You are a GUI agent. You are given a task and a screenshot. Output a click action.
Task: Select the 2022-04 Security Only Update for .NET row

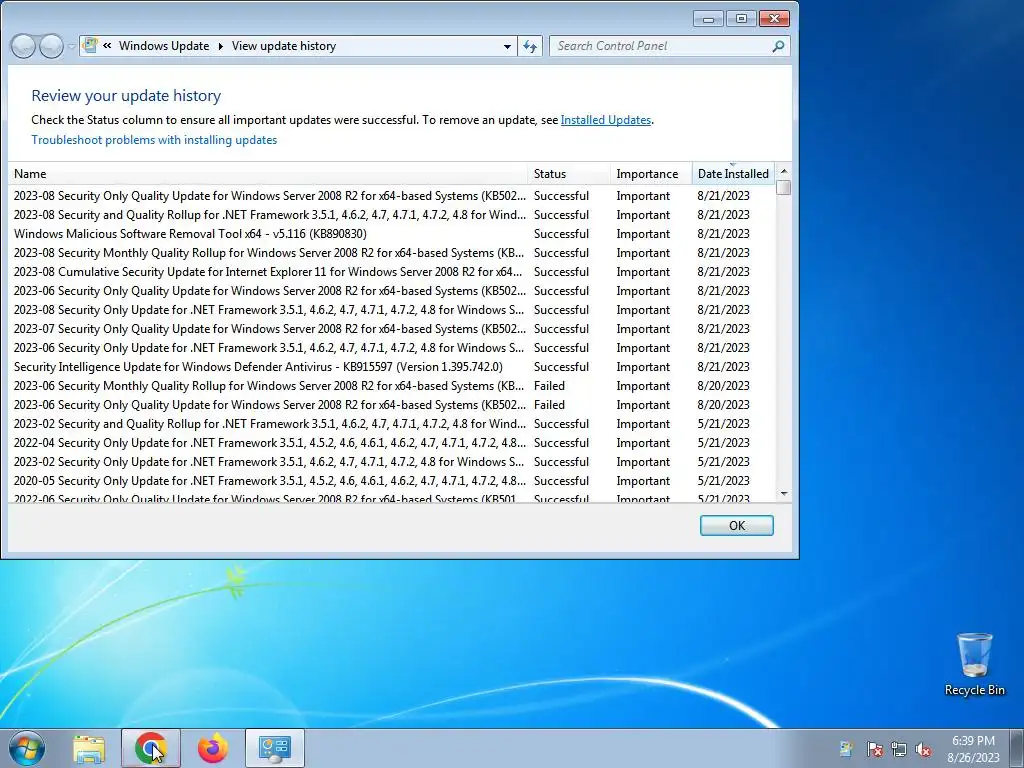pyautogui.click(x=392, y=443)
